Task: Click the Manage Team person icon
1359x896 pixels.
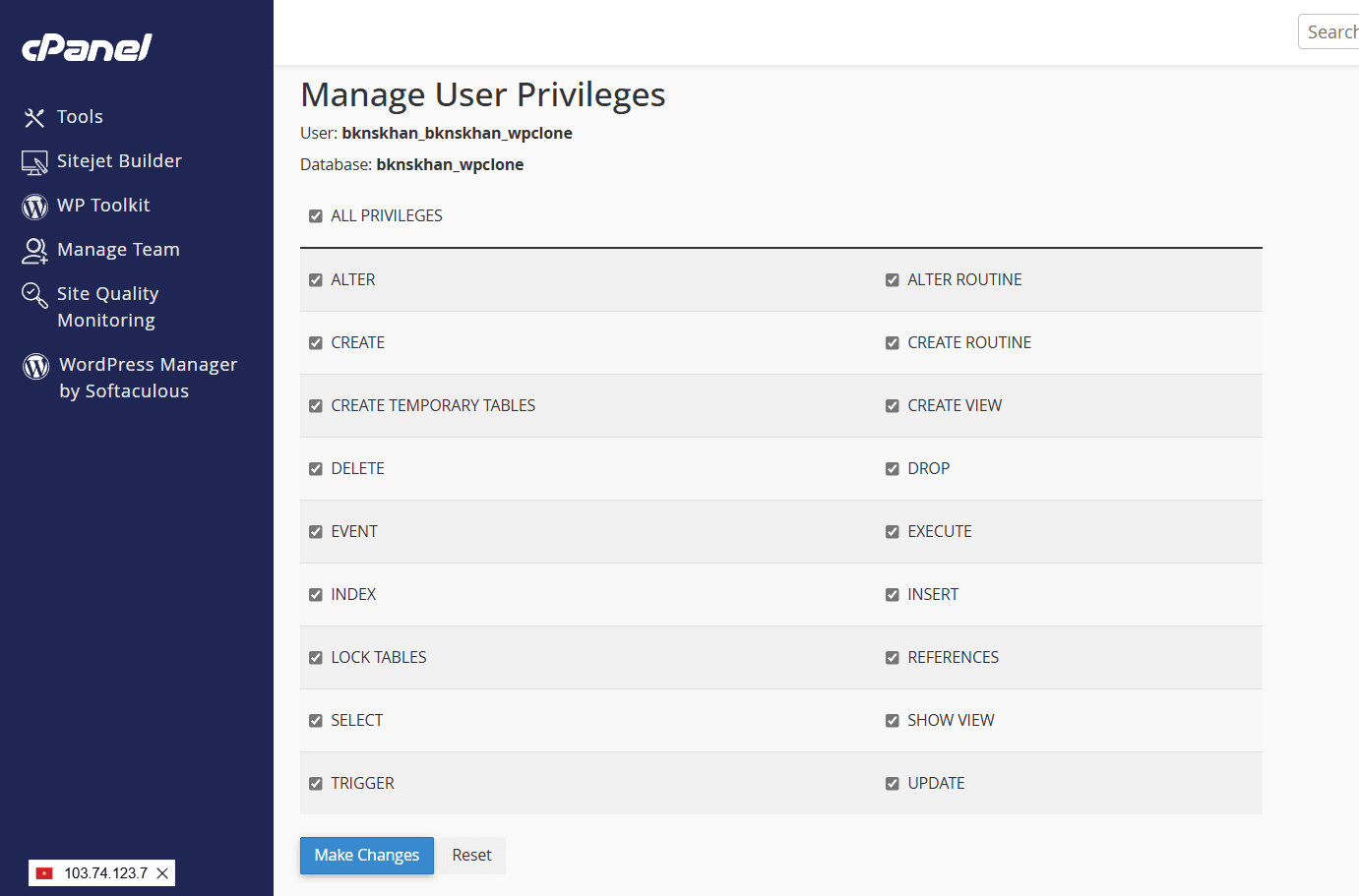Action: (x=34, y=251)
